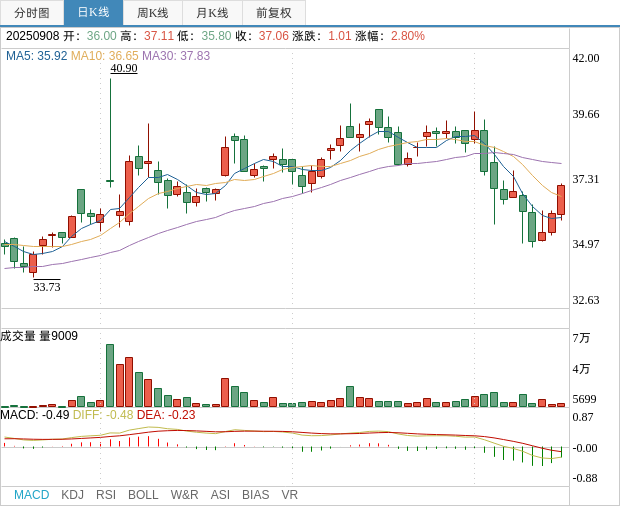Click the latest red candlestick at right edge
This screenshot has height=506, width=620.
click(x=561, y=200)
